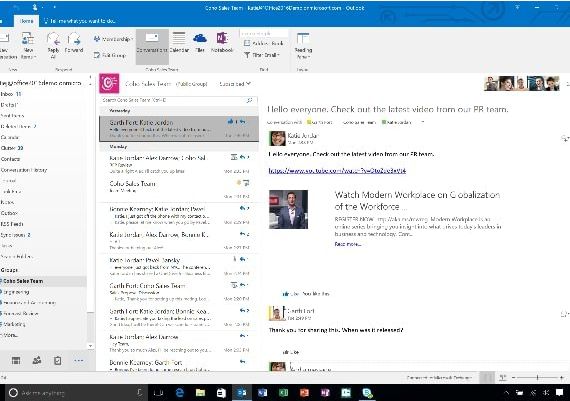This screenshot has width=570, height=401.
Task: Open the New Items ribbon button
Action: (x=28, y=45)
